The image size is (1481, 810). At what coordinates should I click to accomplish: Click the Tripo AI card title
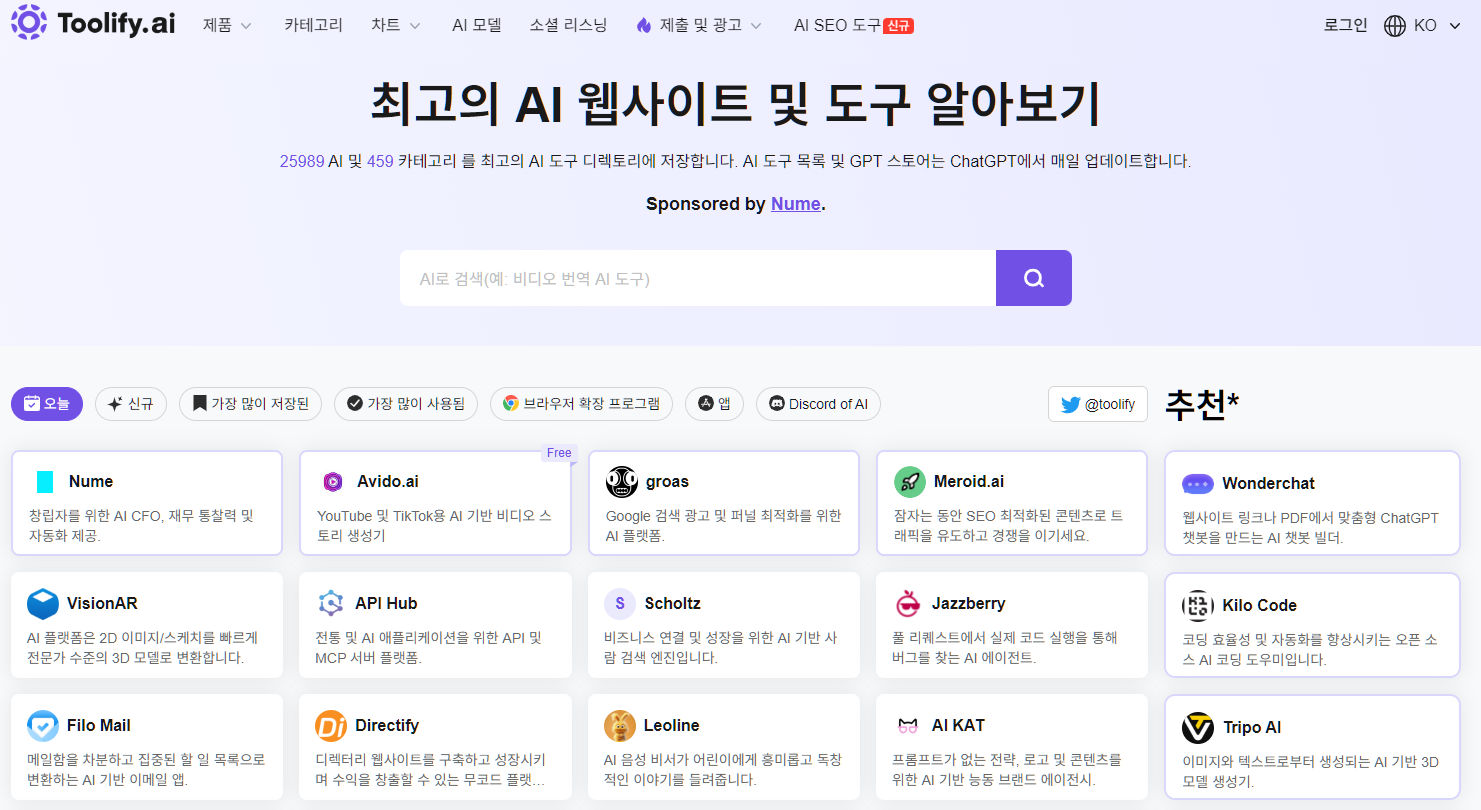1252,728
